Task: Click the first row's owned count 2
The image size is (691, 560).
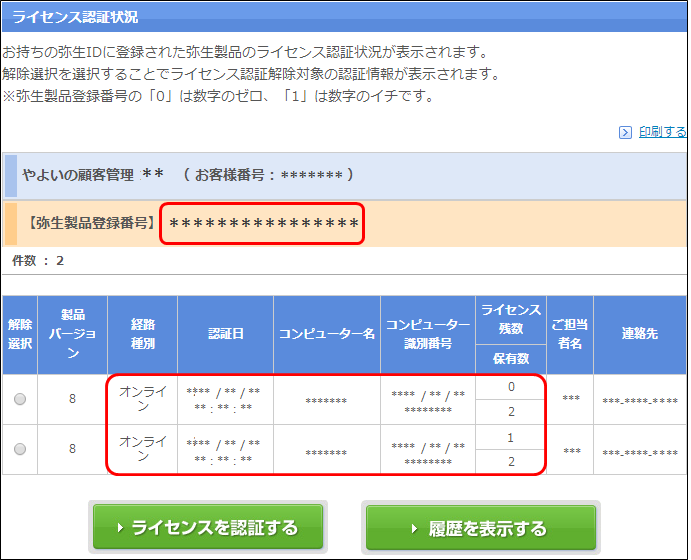Action: (511, 412)
